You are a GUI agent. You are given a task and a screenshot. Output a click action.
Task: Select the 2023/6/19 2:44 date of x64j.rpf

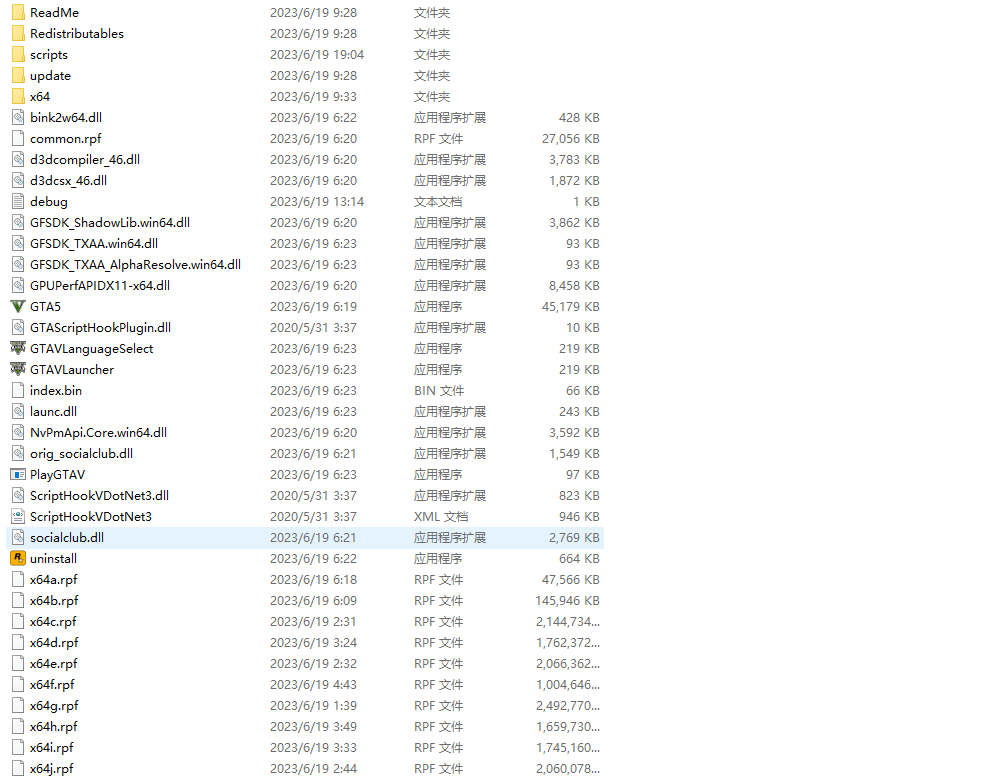click(313, 768)
